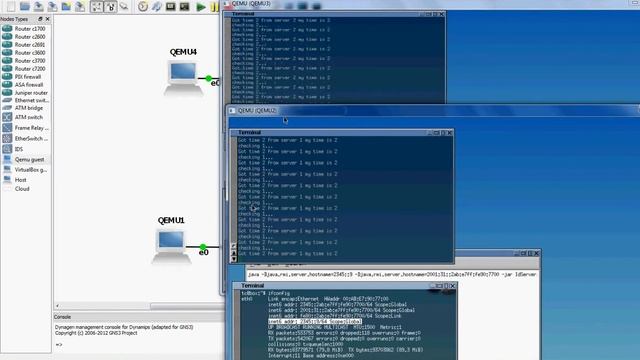The width and height of the screenshot is (640, 360).
Task: Toggle the Show hostnames toolbar button
Action: (111, 7)
